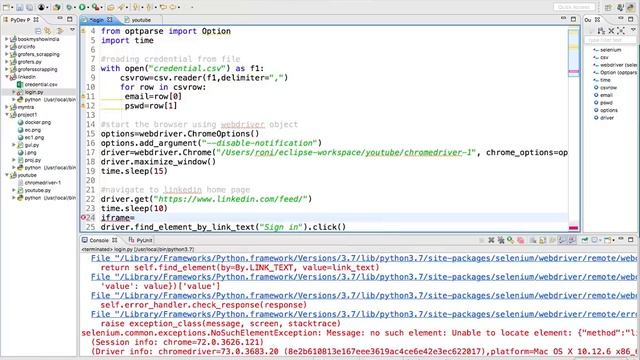Click the New file toolbar icon

[6, 7]
